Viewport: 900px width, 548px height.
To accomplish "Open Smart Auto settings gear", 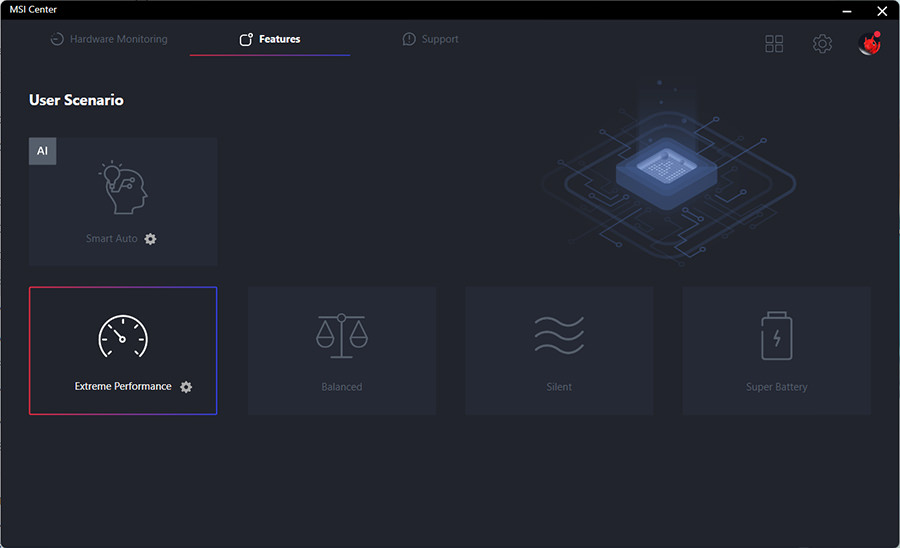I will pyautogui.click(x=150, y=239).
